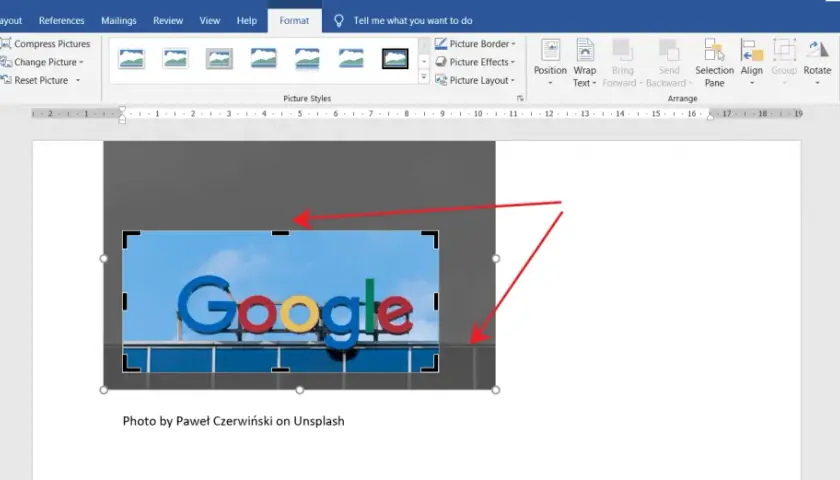Click the Google sign image

(281, 301)
